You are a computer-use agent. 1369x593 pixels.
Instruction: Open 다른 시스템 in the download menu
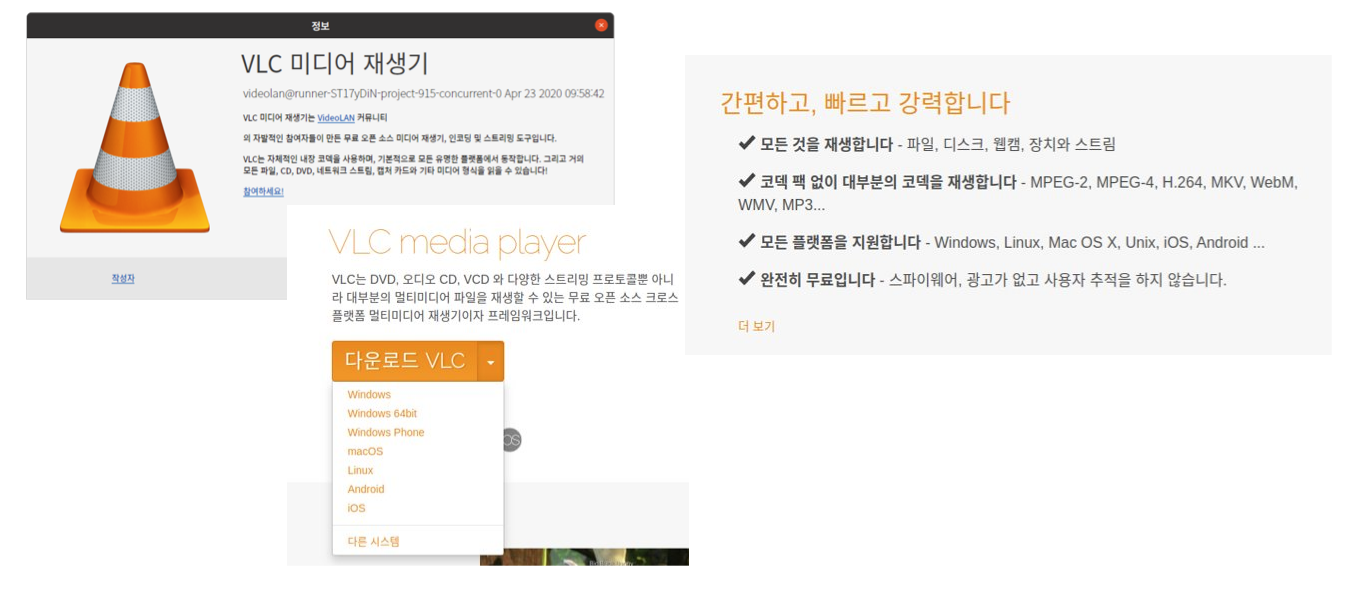tap(373, 541)
